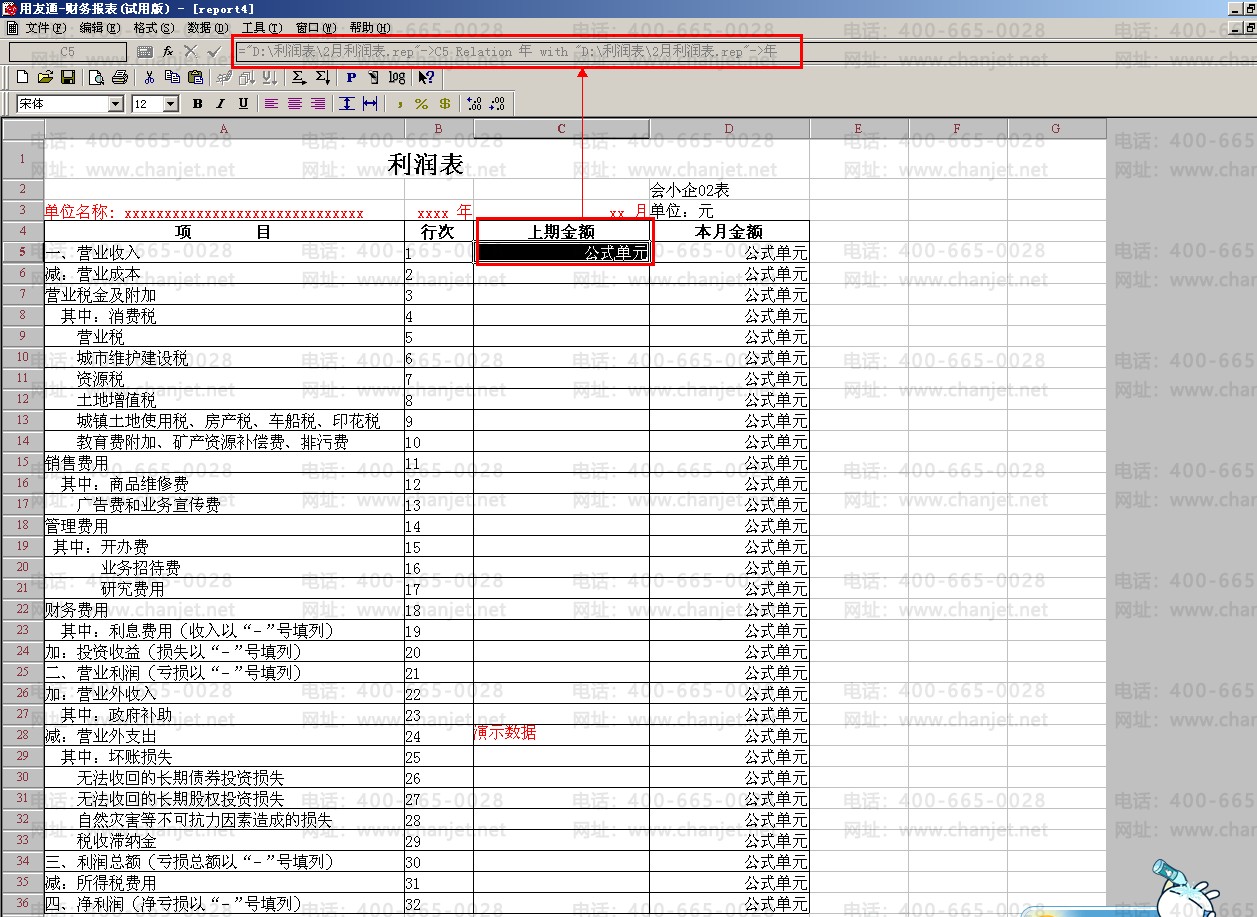The height and width of the screenshot is (917, 1257).
Task: Open the 工具 menu
Action: tap(262, 28)
